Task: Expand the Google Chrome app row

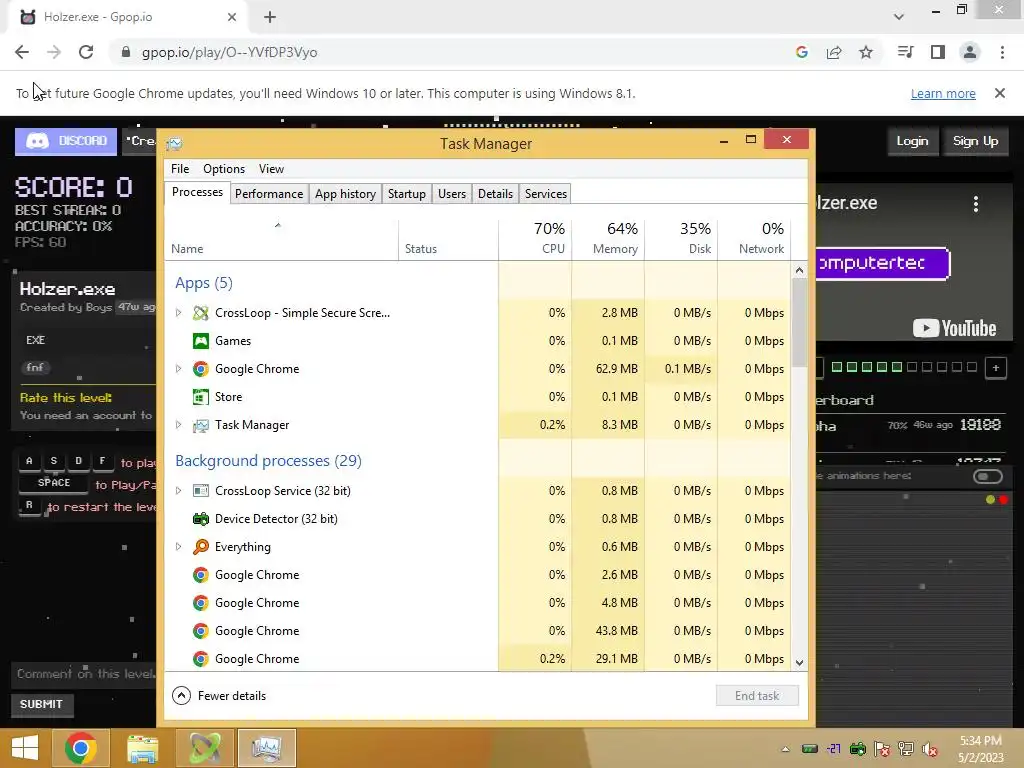Action: tap(178, 369)
